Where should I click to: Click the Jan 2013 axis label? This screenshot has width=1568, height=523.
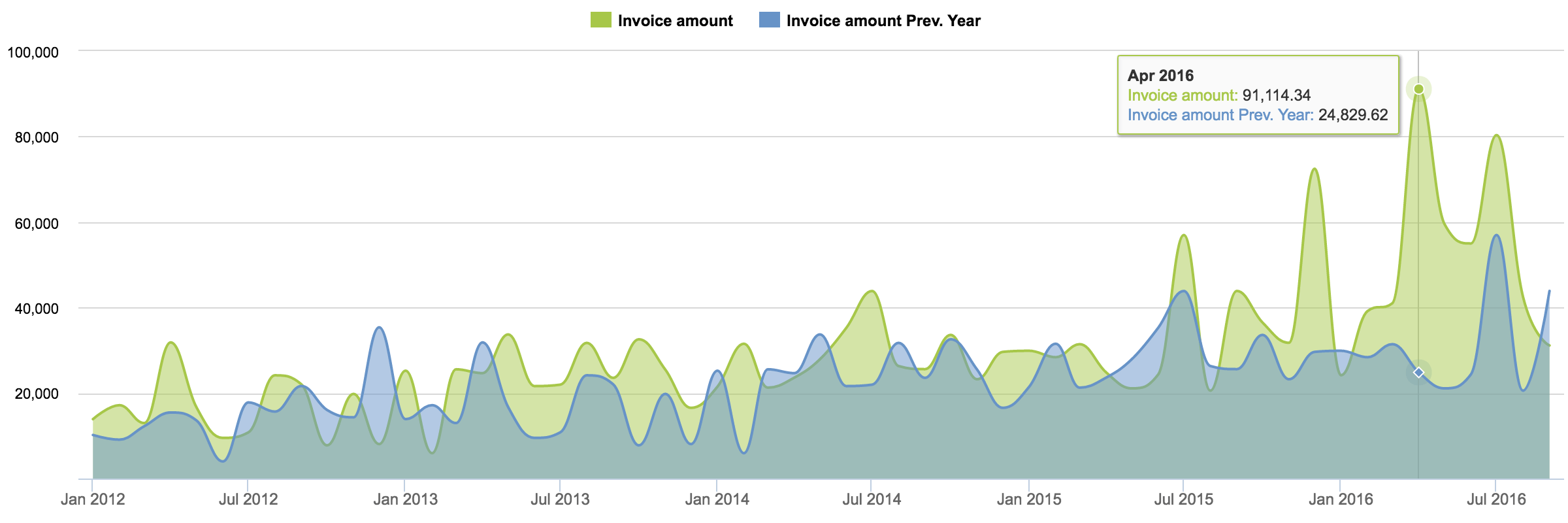tap(405, 499)
